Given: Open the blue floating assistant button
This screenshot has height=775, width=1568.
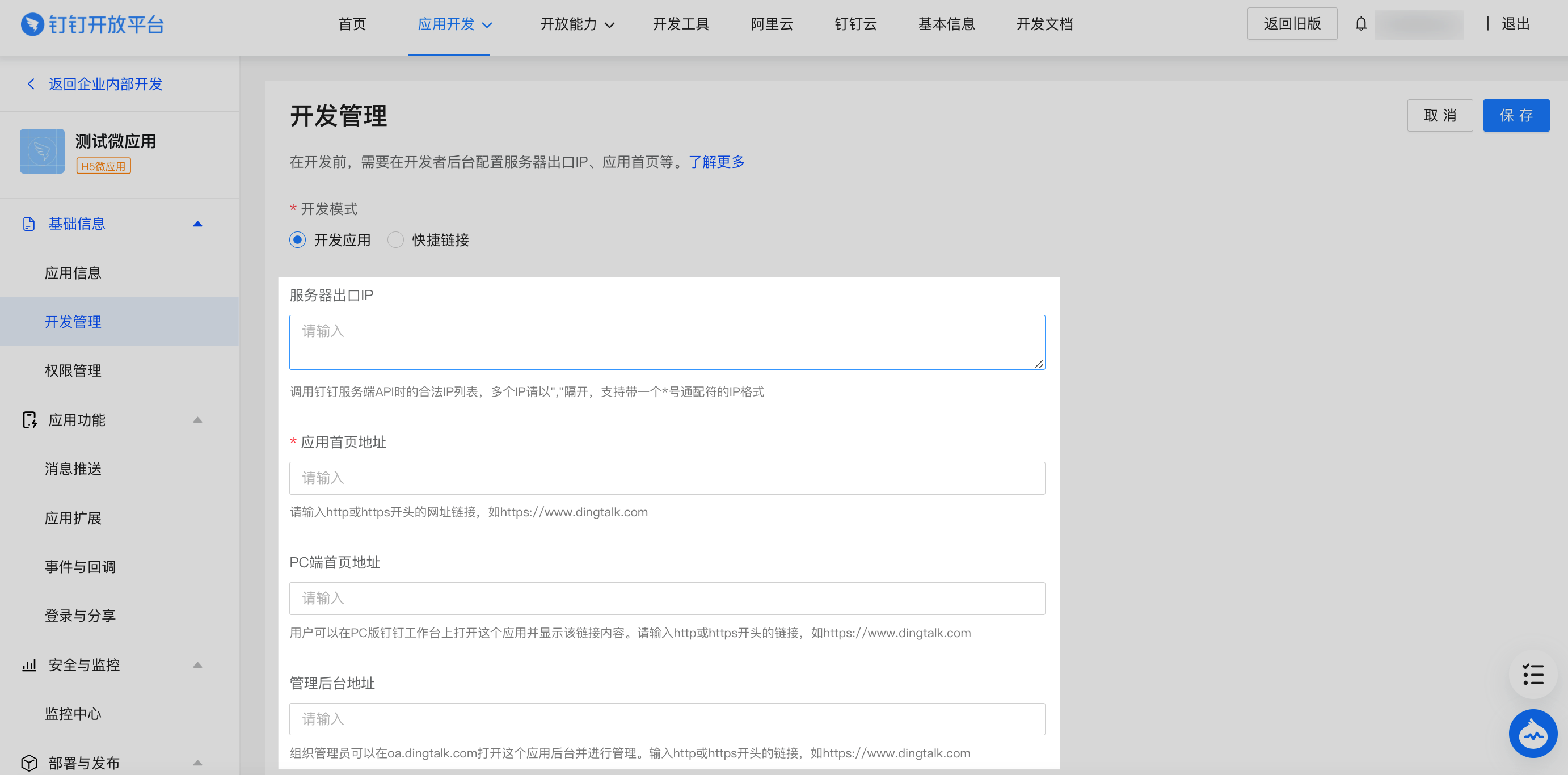Looking at the screenshot, I should click(1533, 734).
